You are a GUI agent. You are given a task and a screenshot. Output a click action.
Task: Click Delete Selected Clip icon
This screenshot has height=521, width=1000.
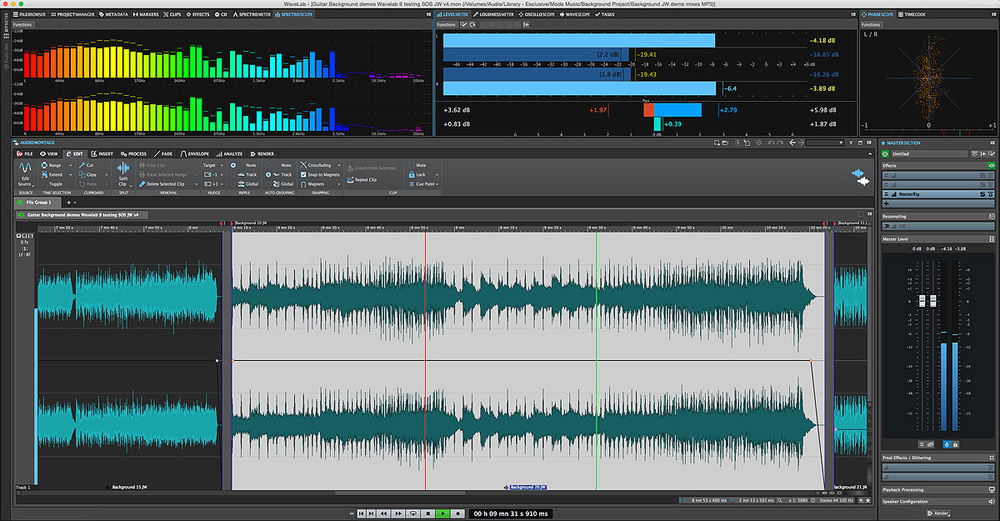(x=141, y=184)
